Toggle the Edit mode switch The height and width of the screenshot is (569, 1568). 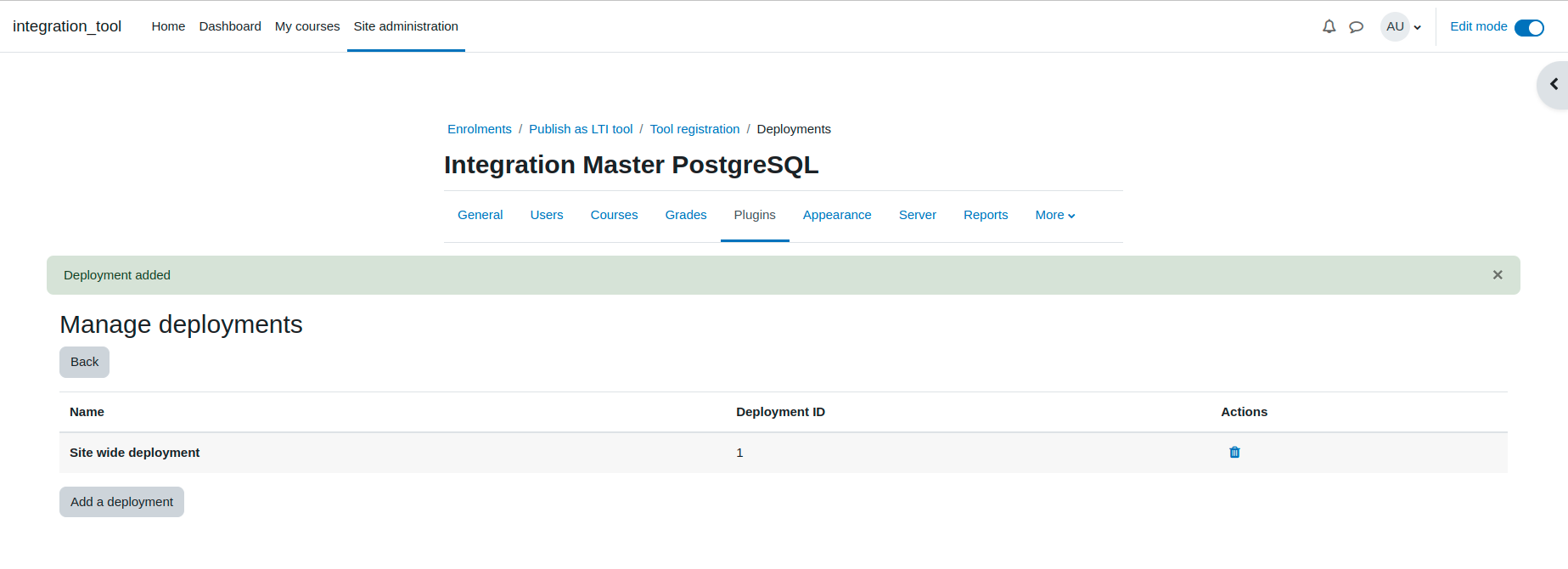click(1529, 27)
